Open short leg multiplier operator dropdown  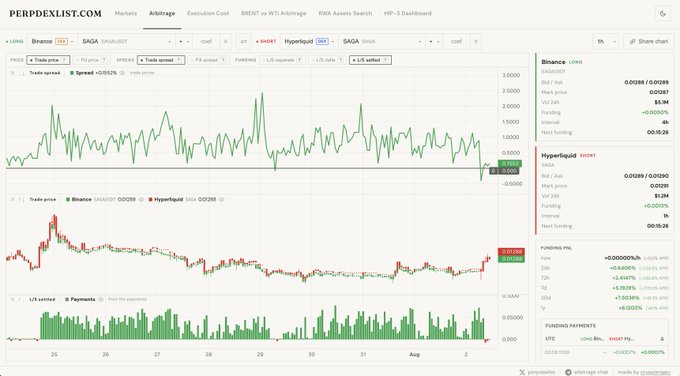pyautogui.click(x=434, y=41)
